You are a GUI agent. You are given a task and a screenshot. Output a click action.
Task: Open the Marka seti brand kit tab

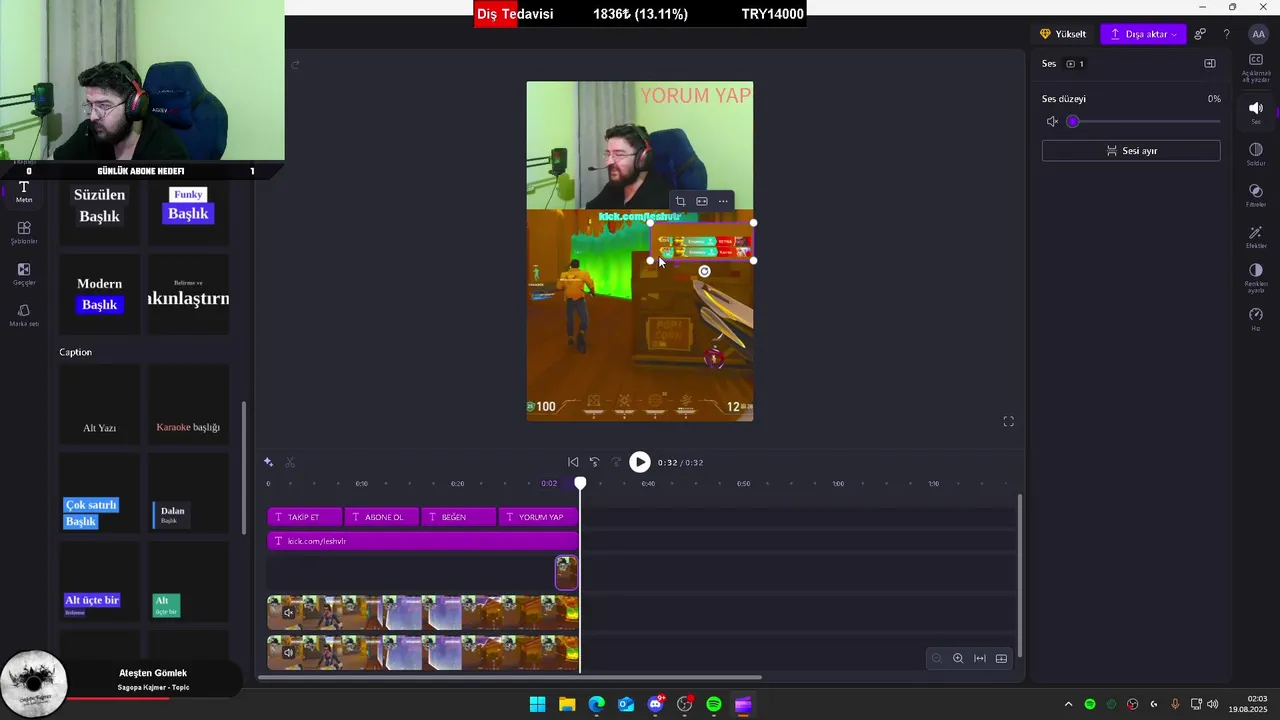click(24, 315)
